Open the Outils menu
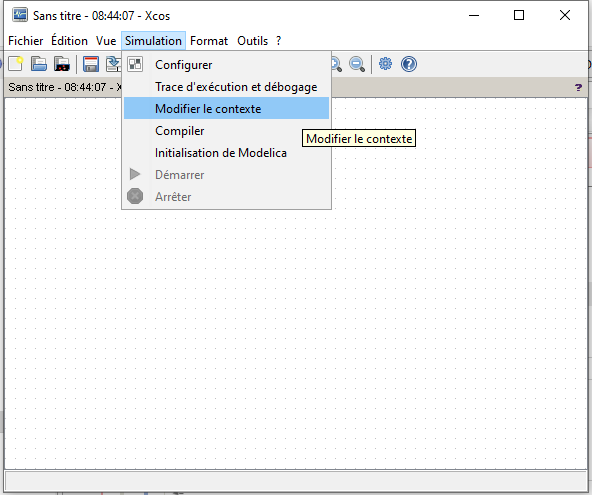Screen dimensions: 592x495 tap(252, 41)
